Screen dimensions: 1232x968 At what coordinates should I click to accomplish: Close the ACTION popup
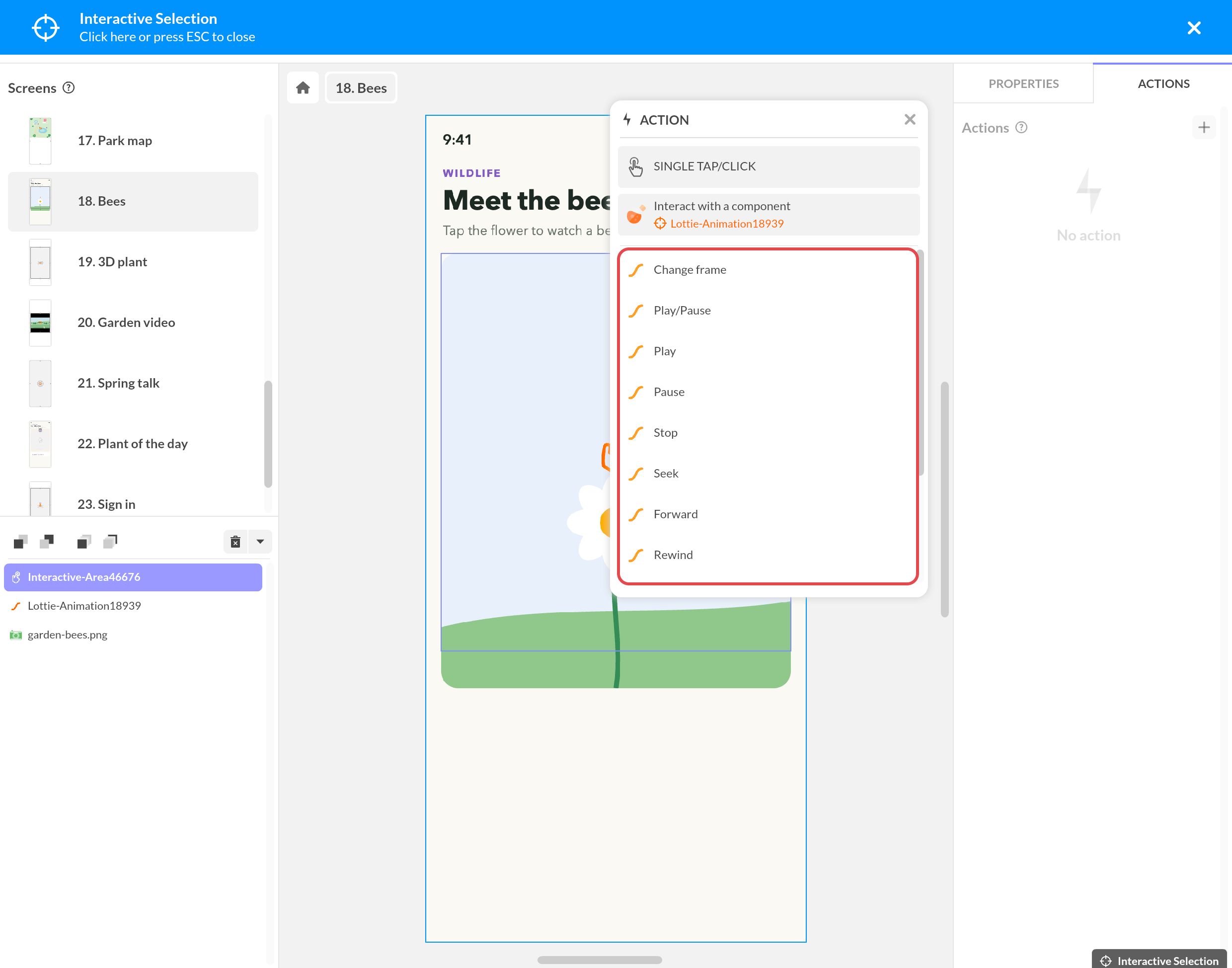click(x=910, y=120)
